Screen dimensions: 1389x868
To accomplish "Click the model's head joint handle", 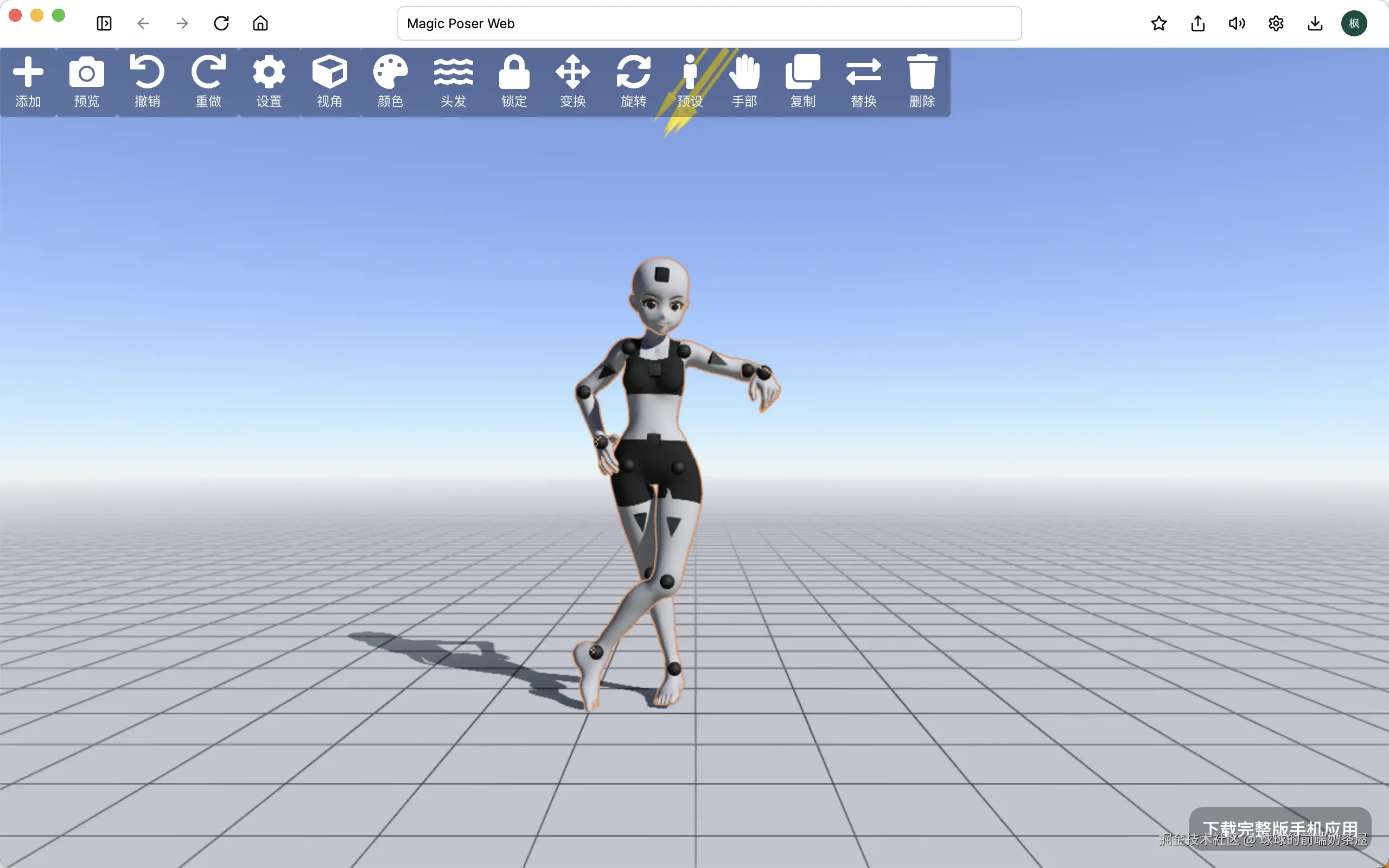I will coord(662,275).
